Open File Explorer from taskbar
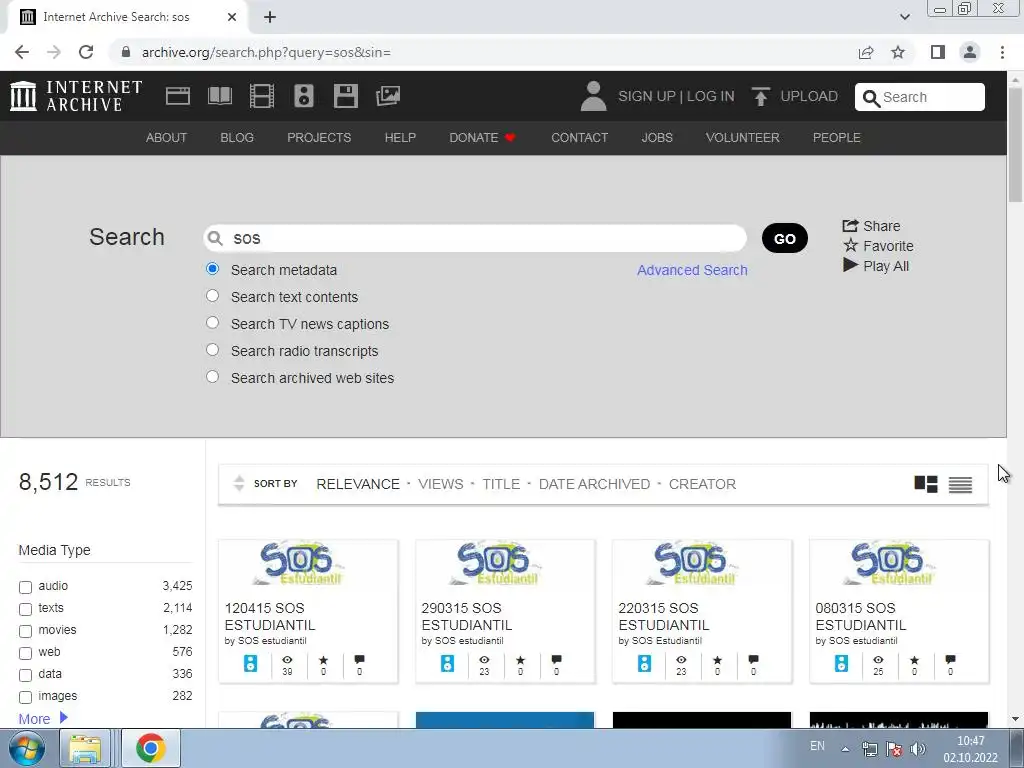Viewport: 1024px width, 768px height. (x=85, y=748)
